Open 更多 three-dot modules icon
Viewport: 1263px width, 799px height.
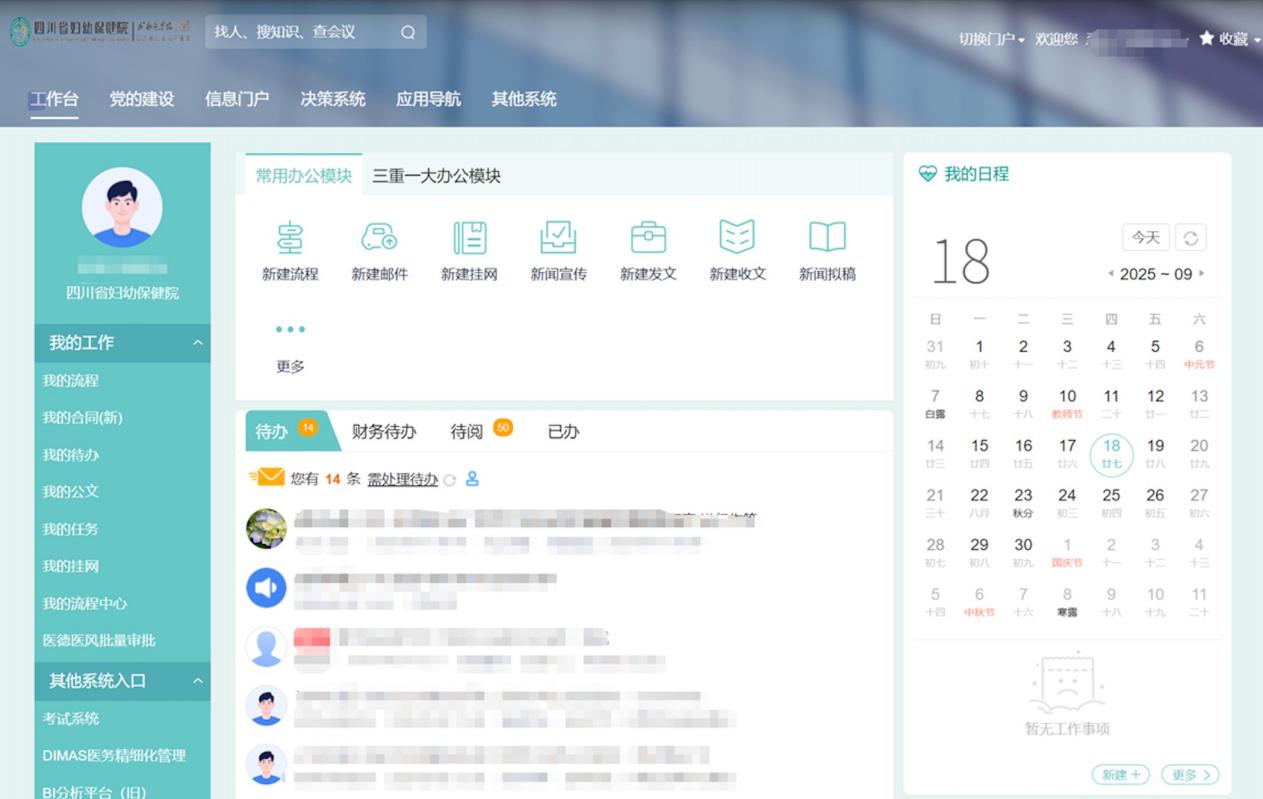tap(290, 330)
